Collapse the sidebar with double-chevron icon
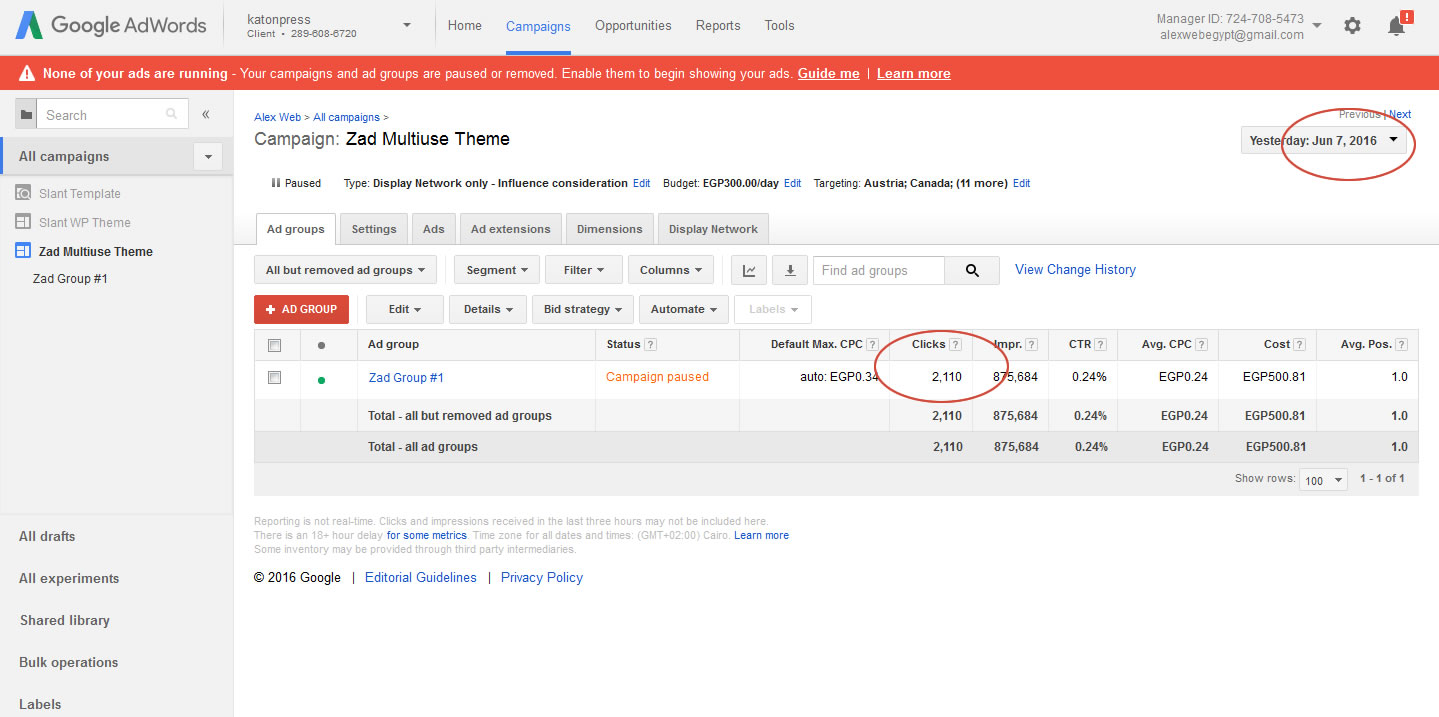Viewport: 1439px width, 717px height. pyautogui.click(x=206, y=114)
